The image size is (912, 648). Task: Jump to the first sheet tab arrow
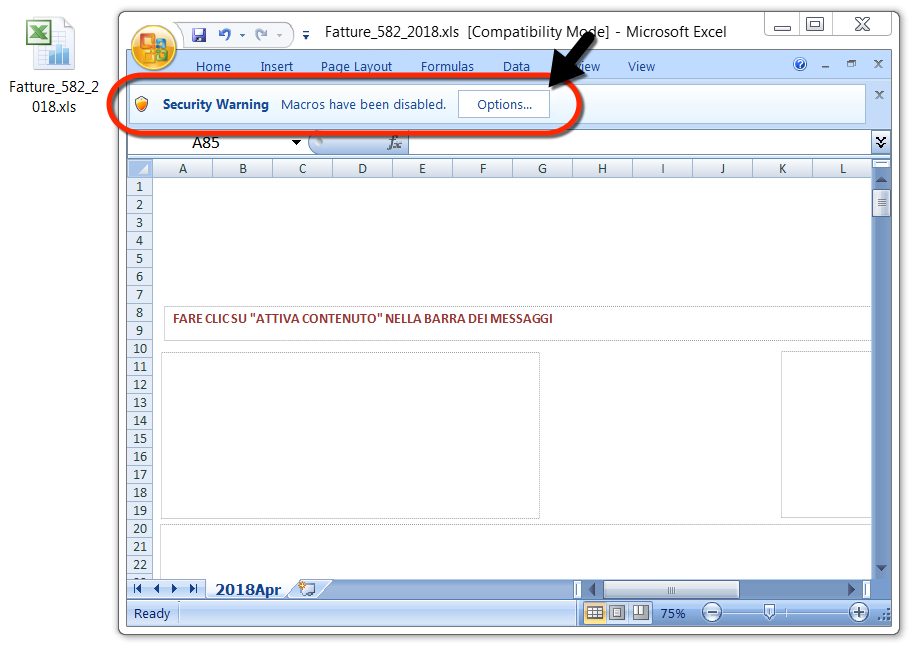click(138, 589)
